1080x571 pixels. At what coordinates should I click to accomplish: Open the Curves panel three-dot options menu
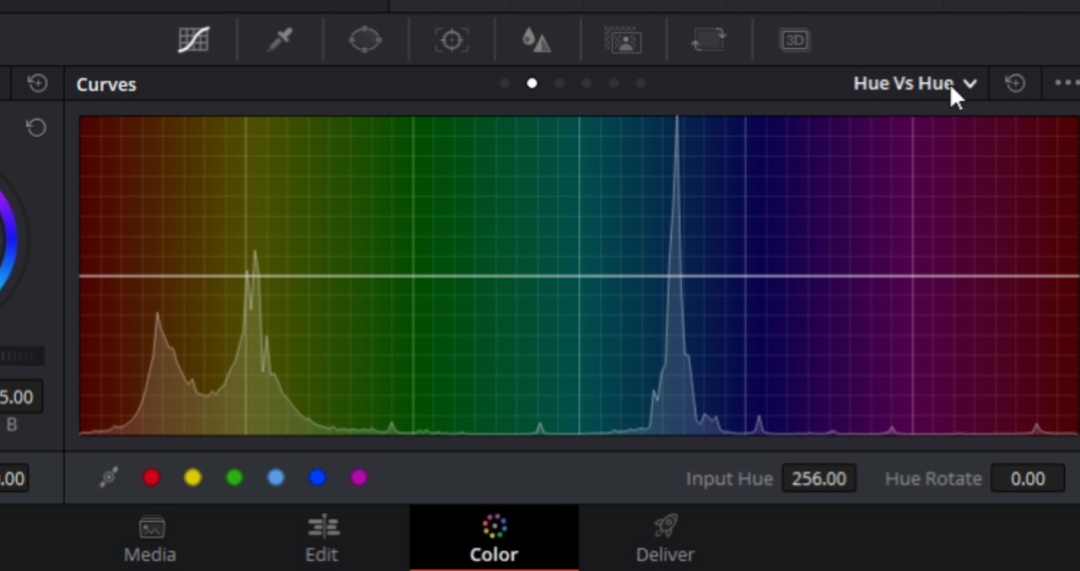tap(1066, 84)
